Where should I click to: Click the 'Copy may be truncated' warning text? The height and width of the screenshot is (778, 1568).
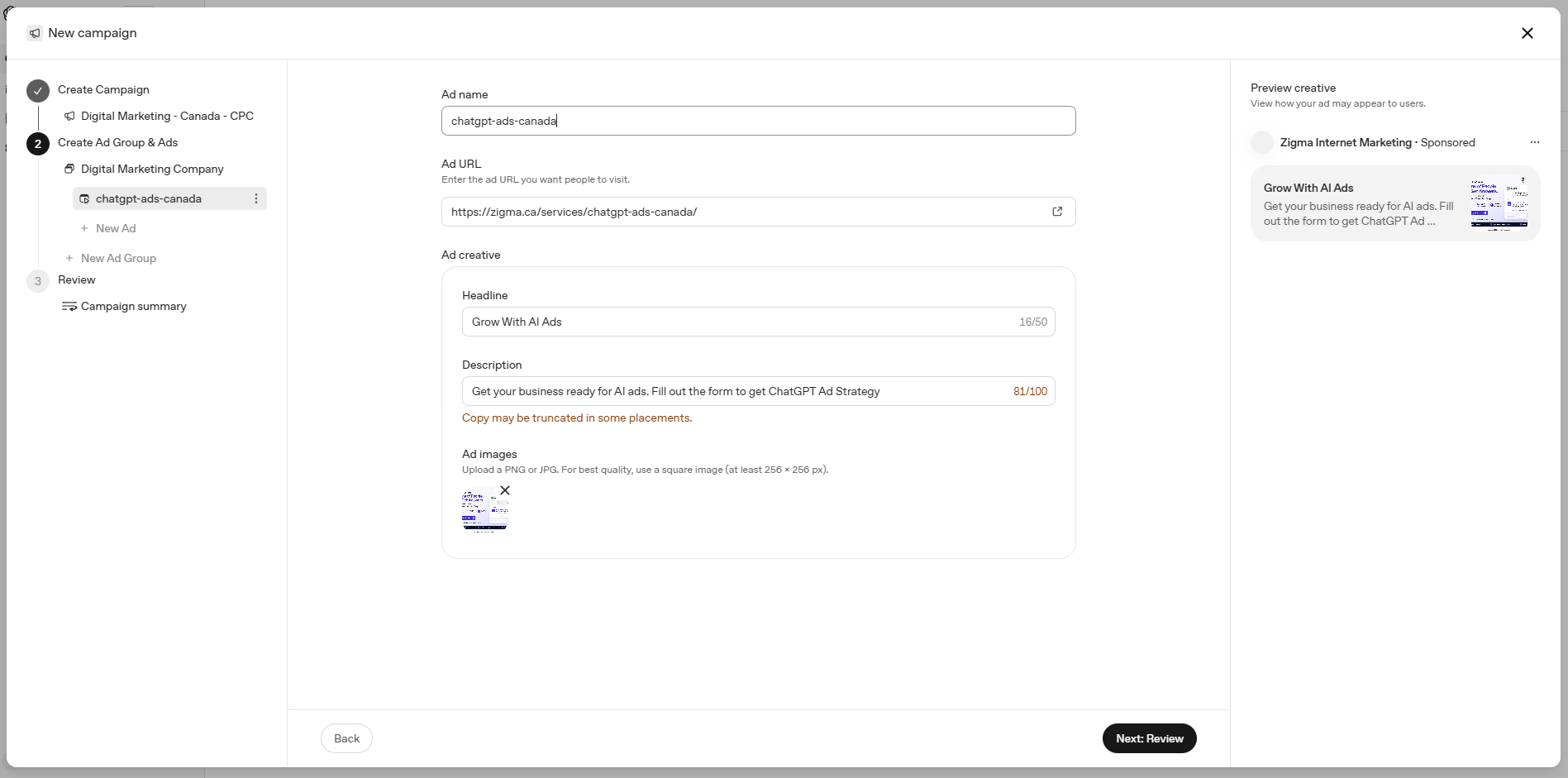577,418
